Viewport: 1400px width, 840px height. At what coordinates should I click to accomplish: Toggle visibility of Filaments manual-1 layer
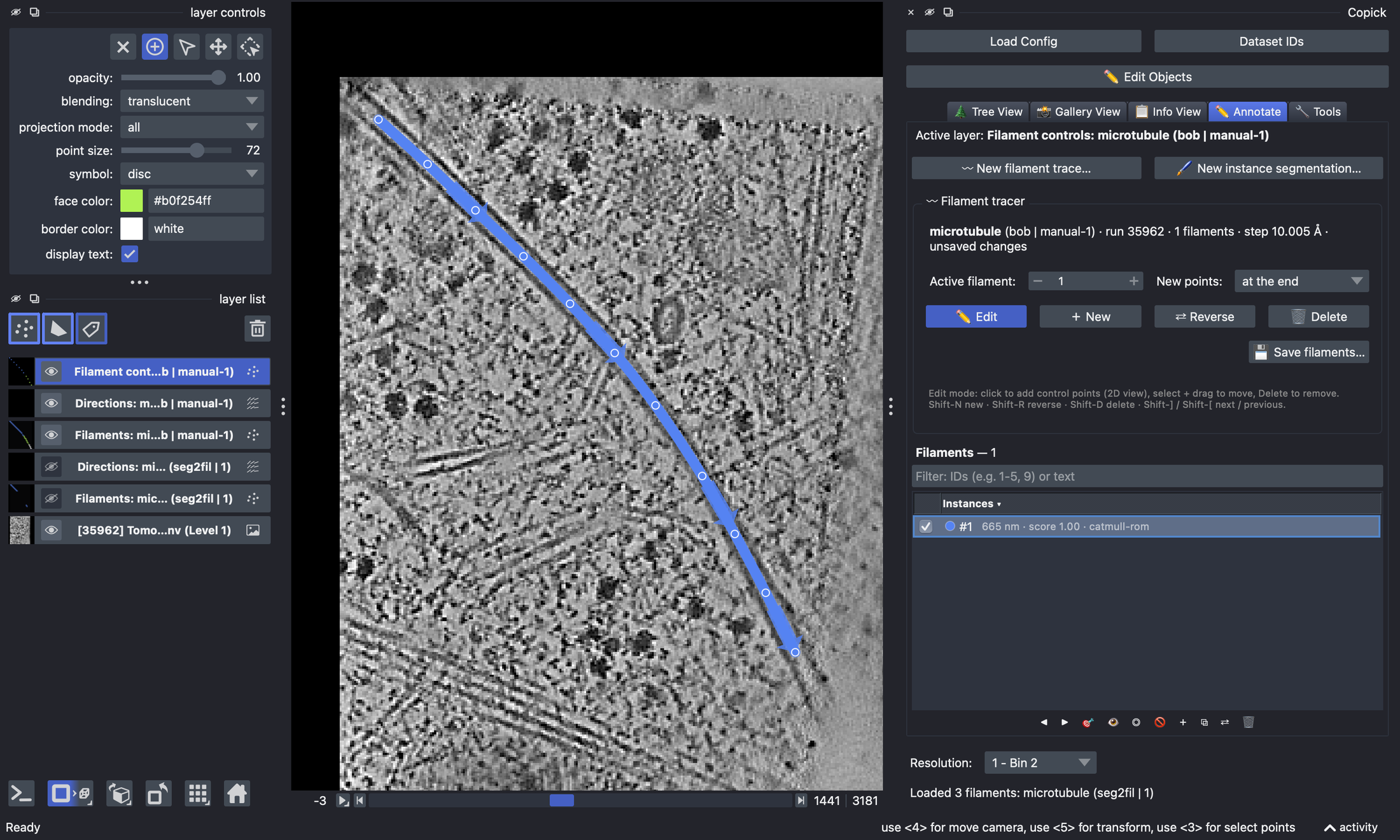pos(52,435)
